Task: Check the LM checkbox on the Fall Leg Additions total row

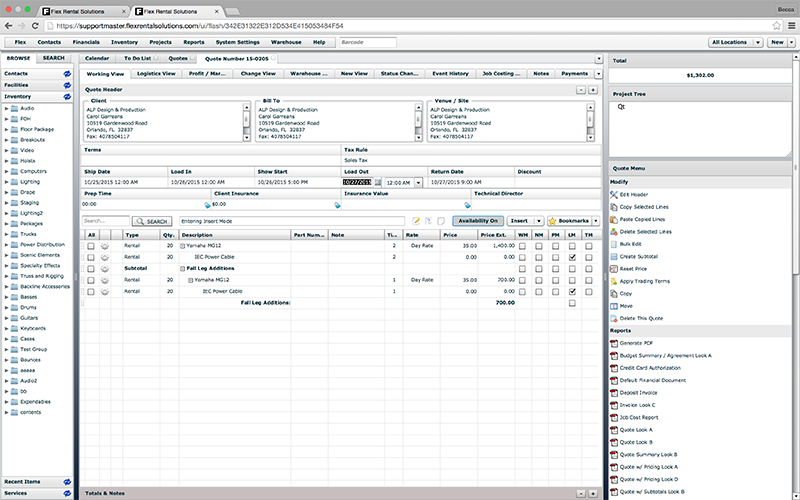Action: point(572,303)
